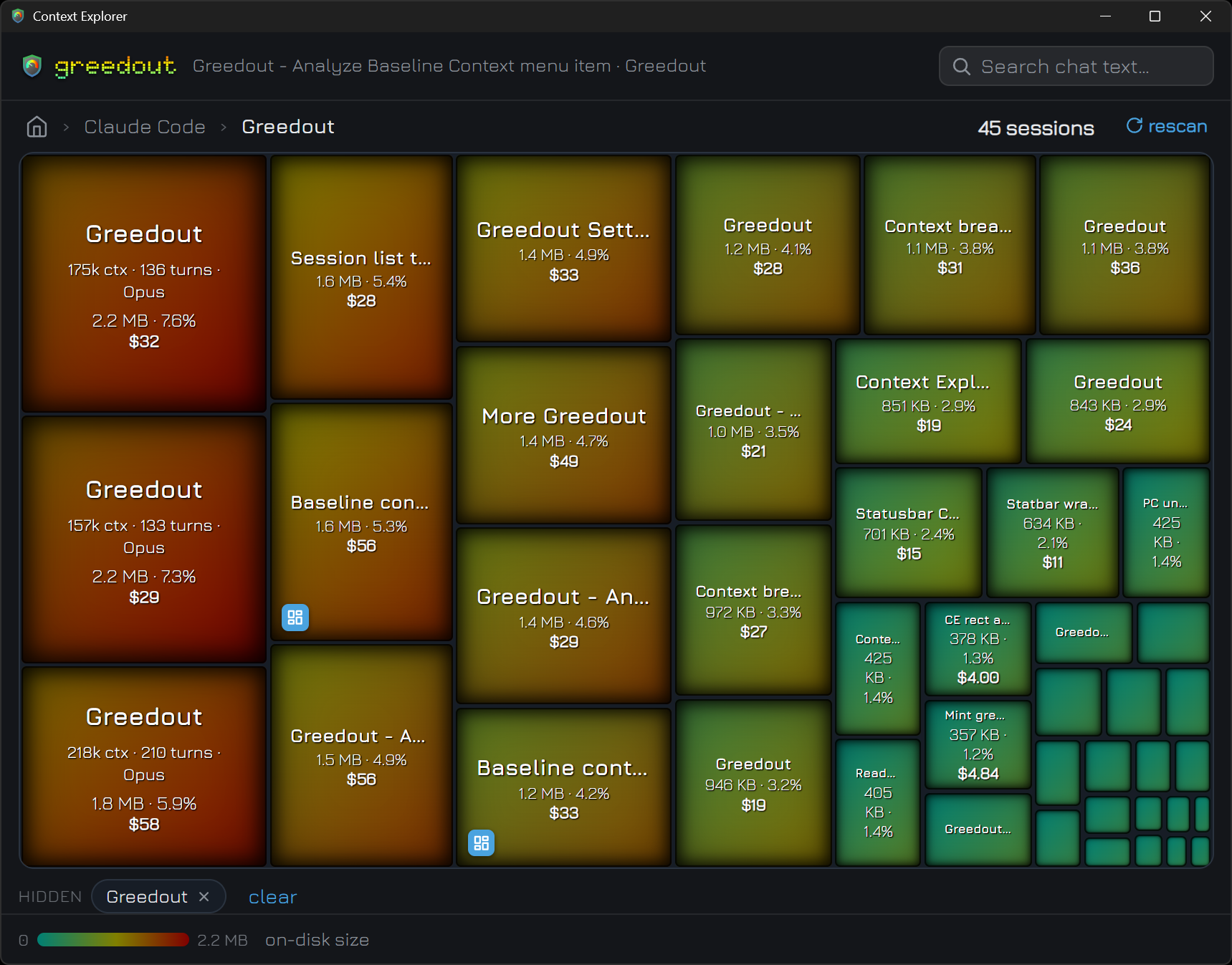Minimize the Context Explorer window
1232x965 pixels.
[x=1105, y=16]
